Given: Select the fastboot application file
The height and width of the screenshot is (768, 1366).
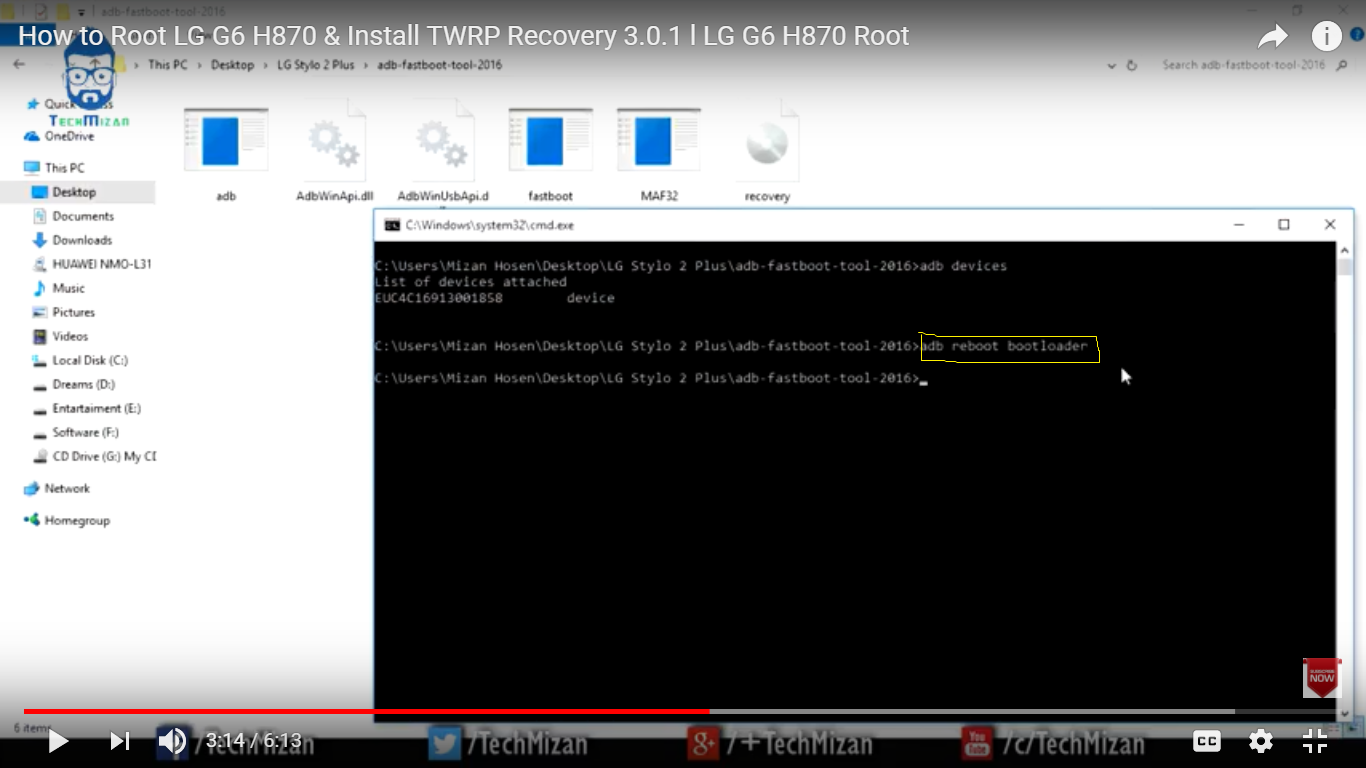Looking at the screenshot, I should point(550,153).
